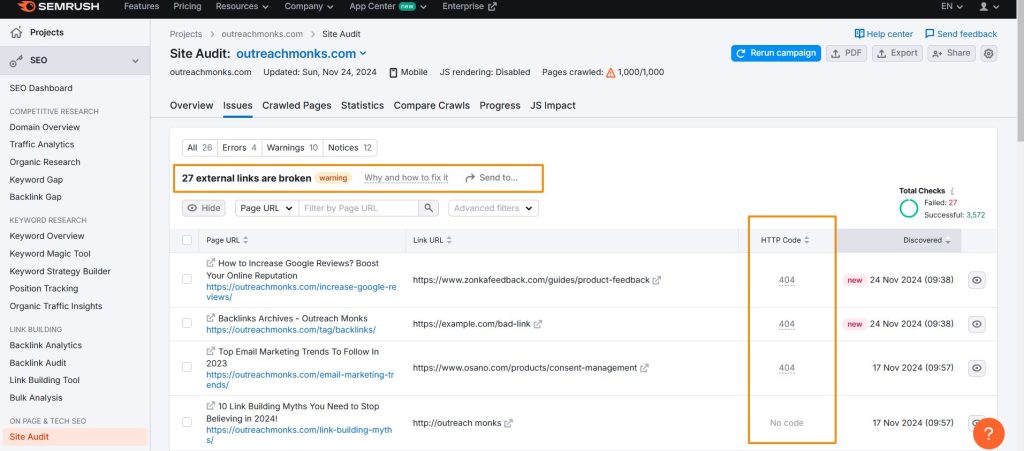Click the Semrush logo
Screen dimensions: 1024x451
point(55,7)
